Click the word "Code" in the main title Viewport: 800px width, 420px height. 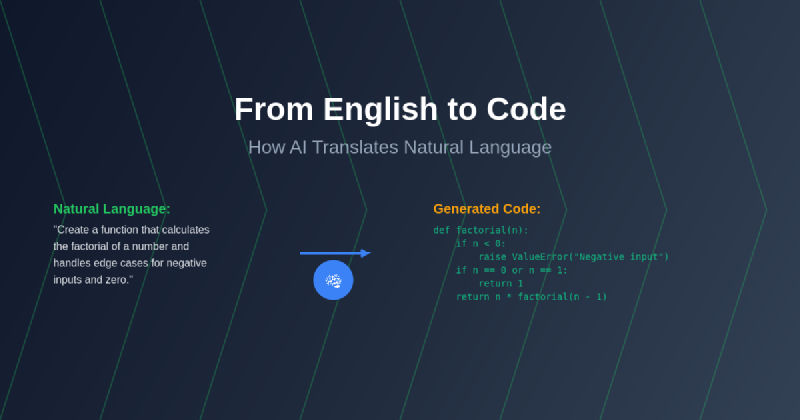pos(527,109)
